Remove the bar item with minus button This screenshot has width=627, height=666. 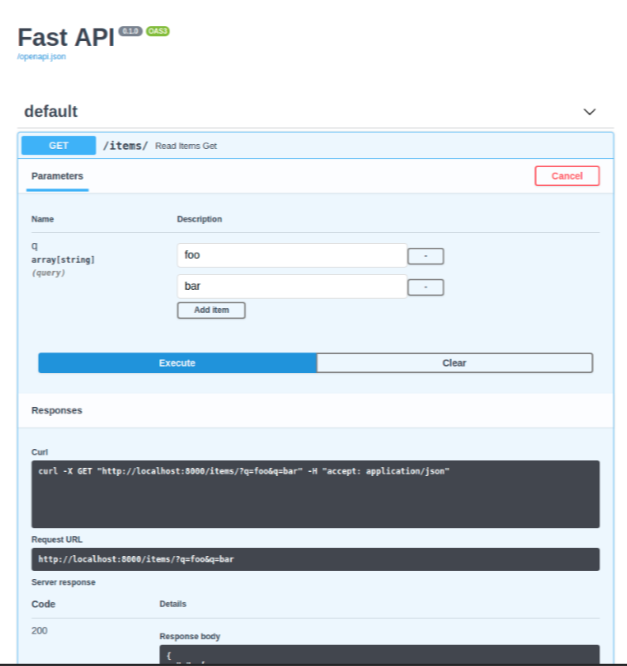(426, 287)
